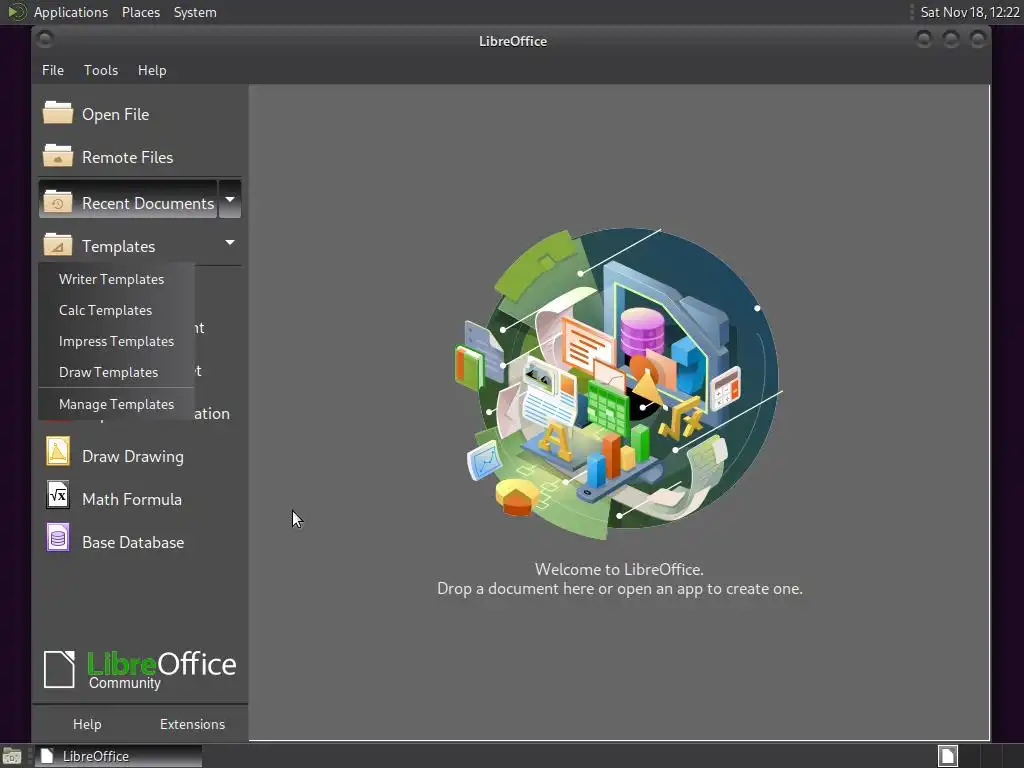The image size is (1024, 768).
Task: Collapse the Templates dropdown arrow
Action: tap(230, 242)
